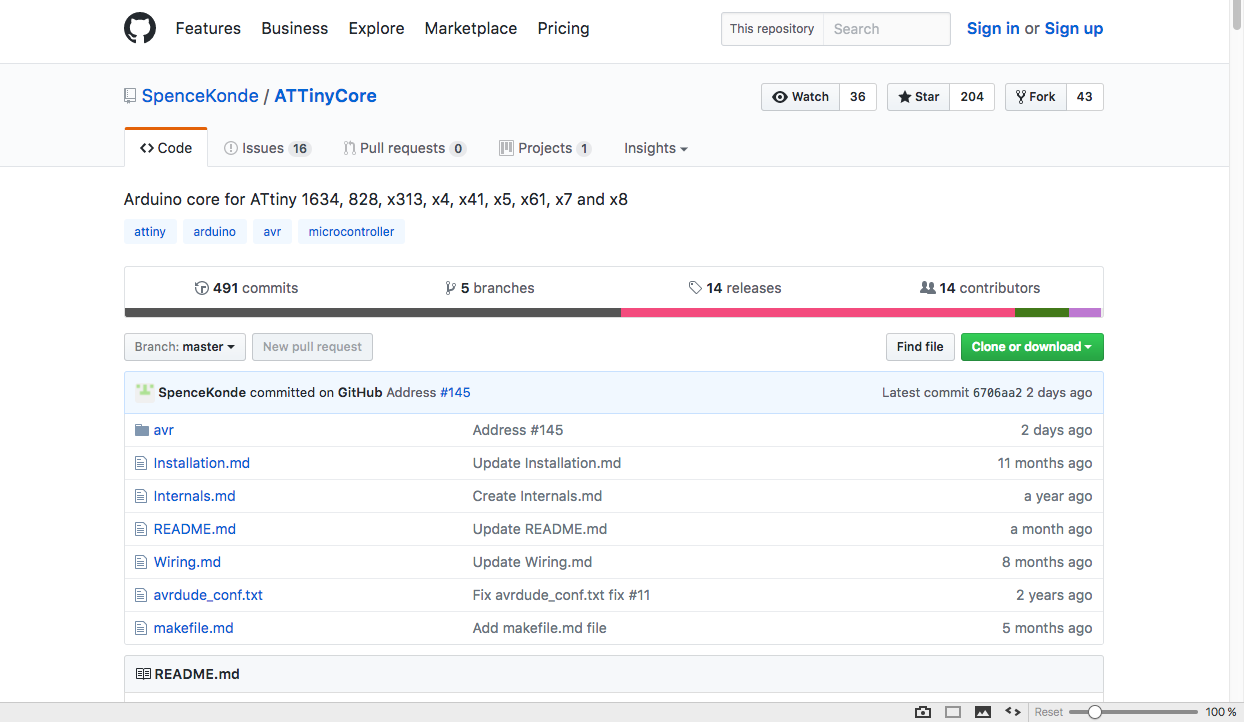Click the avr folder icon

click(141, 430)
